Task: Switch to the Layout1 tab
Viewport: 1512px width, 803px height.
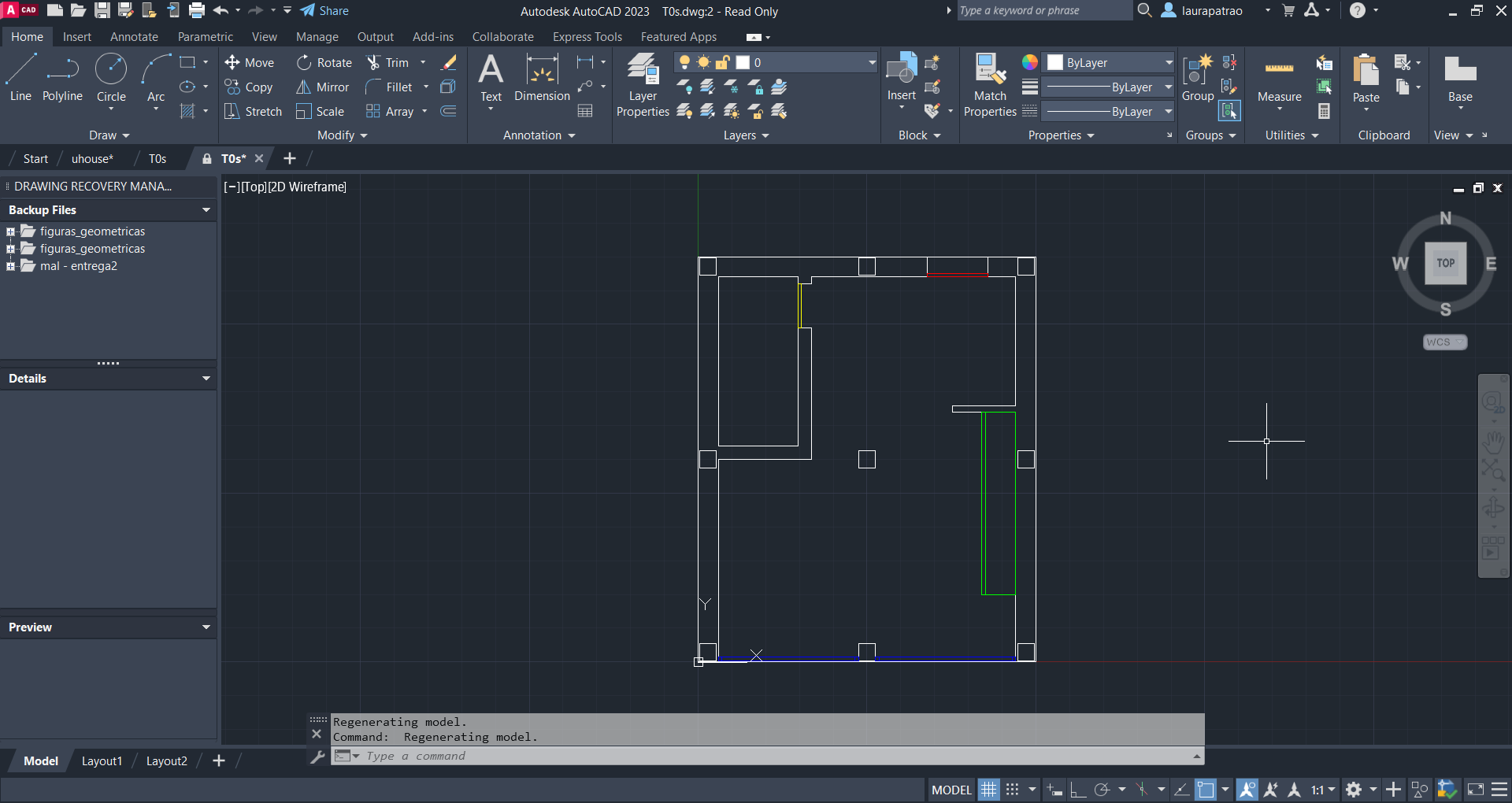Action: [x=102, y=761]
